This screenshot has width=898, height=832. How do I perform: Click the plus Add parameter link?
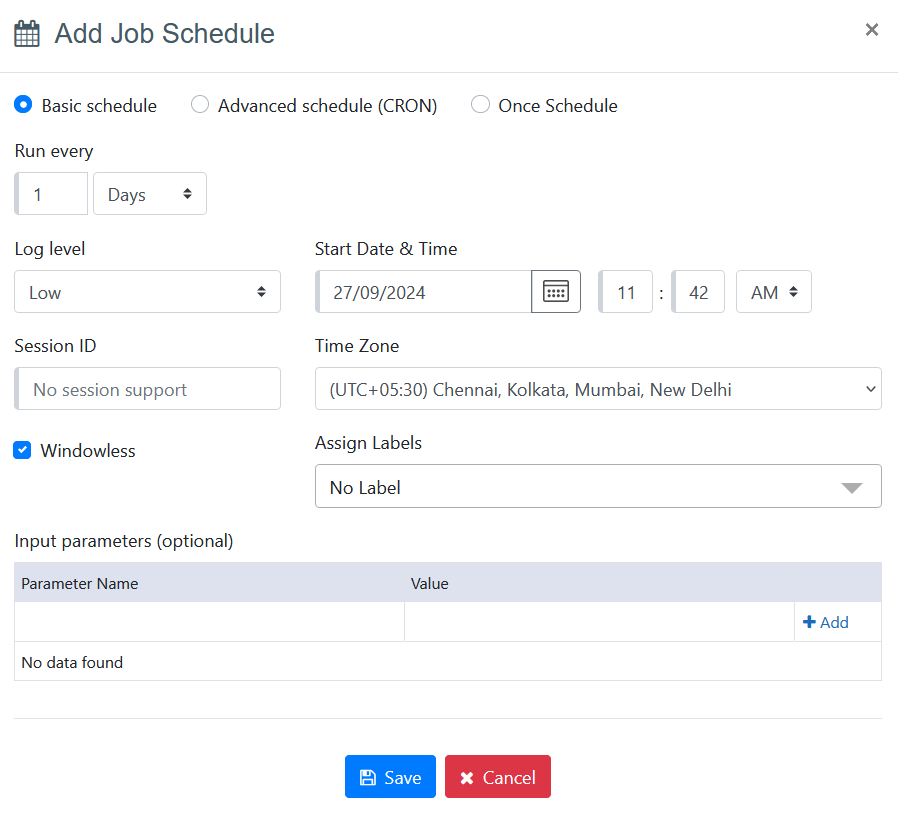[x=826, y=622]
